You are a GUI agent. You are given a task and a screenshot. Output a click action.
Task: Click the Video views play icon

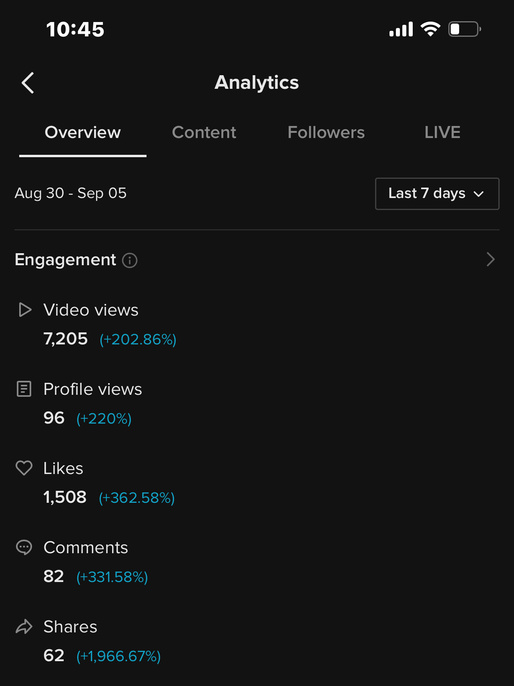tap(24, 310)
